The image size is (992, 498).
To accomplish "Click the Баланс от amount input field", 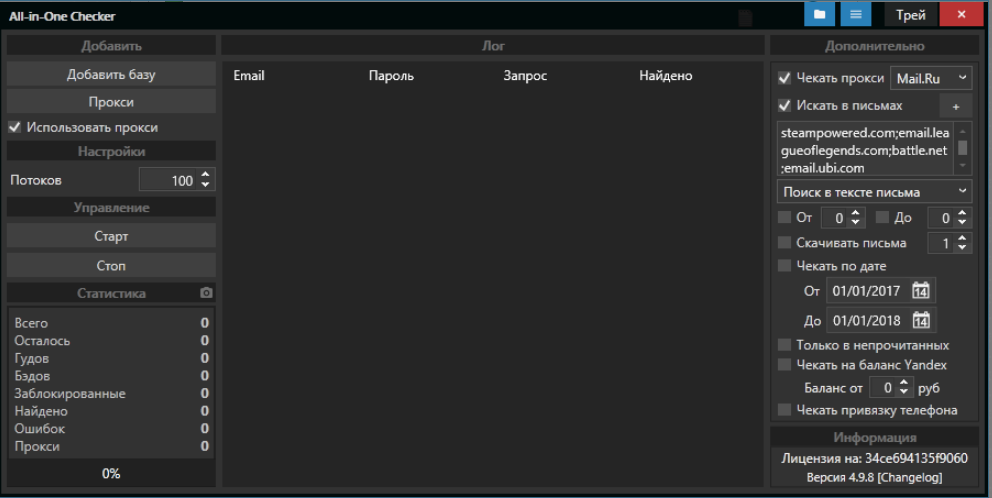I will 882,387.
